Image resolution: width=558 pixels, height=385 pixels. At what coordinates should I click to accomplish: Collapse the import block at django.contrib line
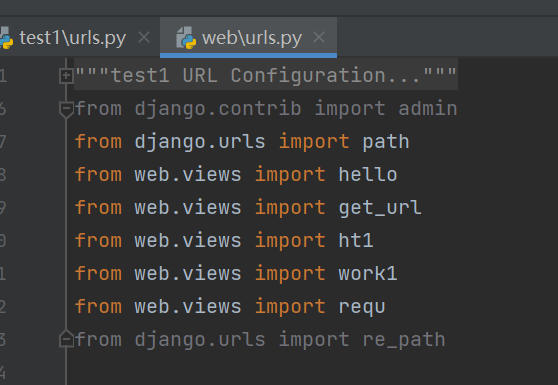point(66,109)
